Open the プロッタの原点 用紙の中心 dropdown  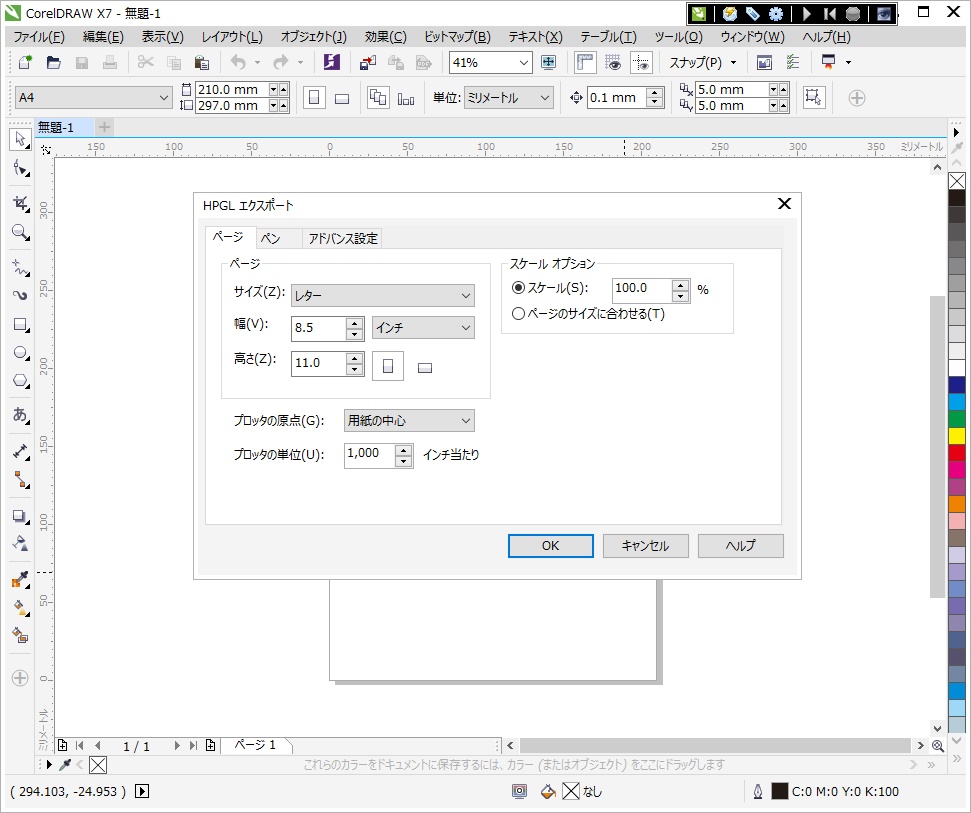(409, 420)
